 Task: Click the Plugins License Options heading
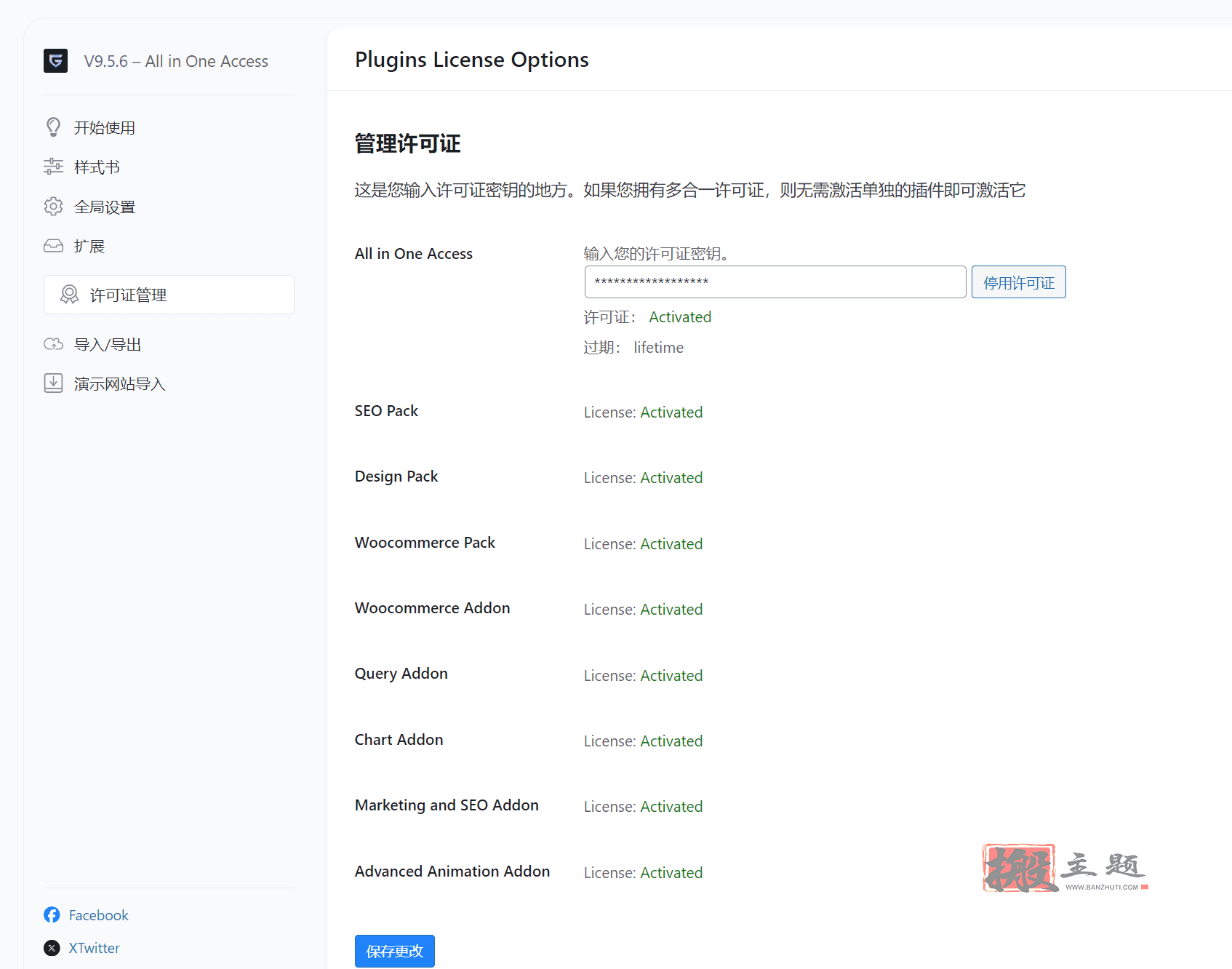pyautogui.click(x=472, y=60)
